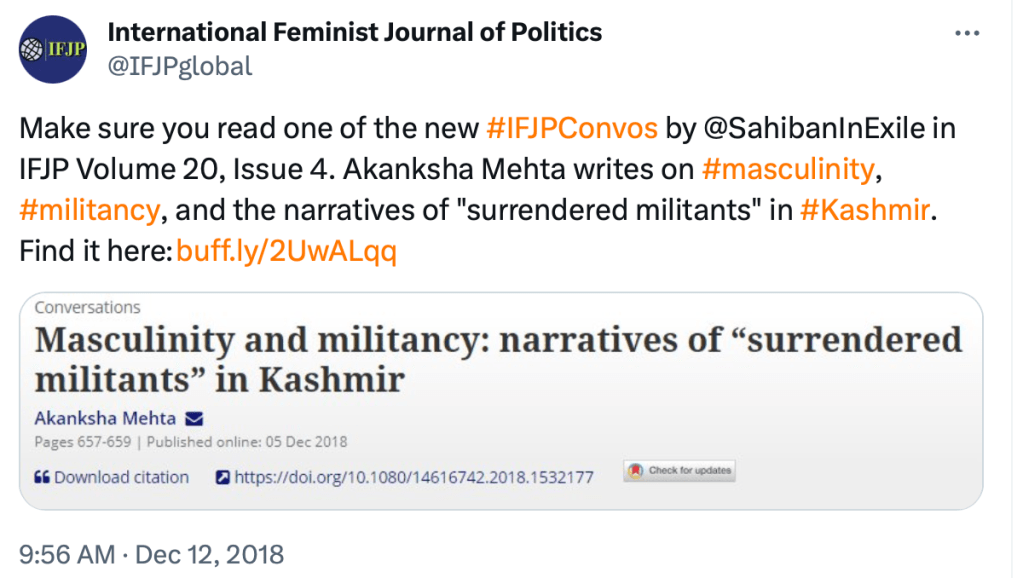Click author name Akanksha Mehta
Screen dimensions: 1023x578
tap(107, 418)
